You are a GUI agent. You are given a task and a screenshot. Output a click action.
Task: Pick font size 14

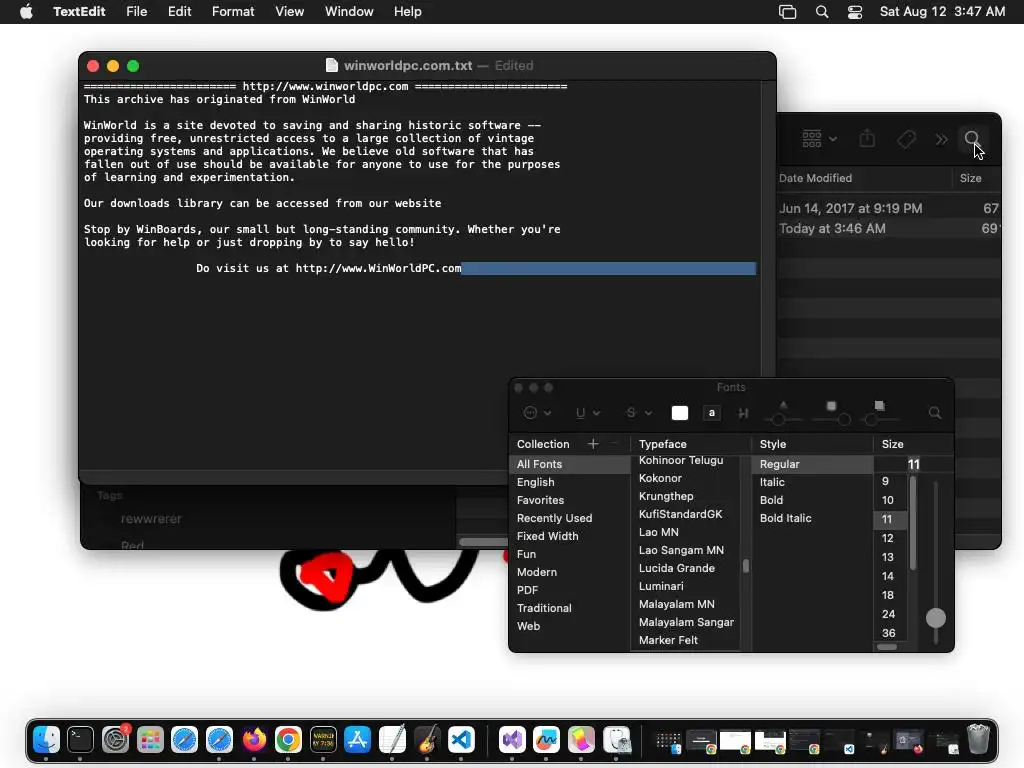888,576
